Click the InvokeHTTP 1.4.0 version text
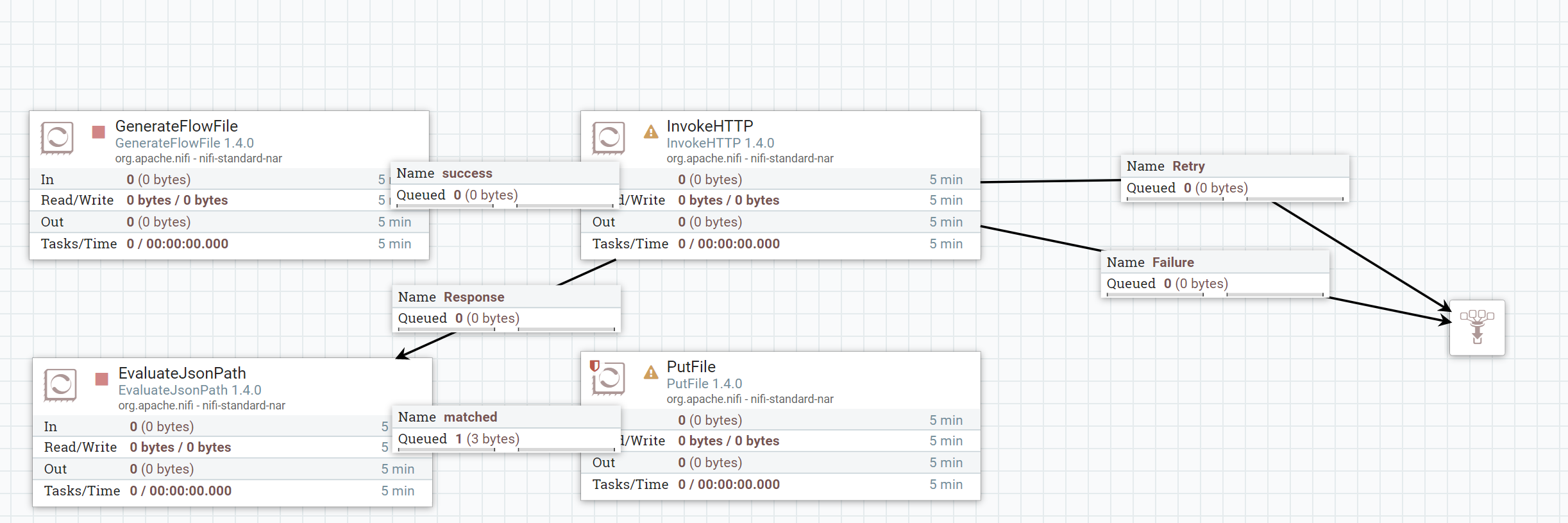1568x523 pixels. (x=720, y=143)
